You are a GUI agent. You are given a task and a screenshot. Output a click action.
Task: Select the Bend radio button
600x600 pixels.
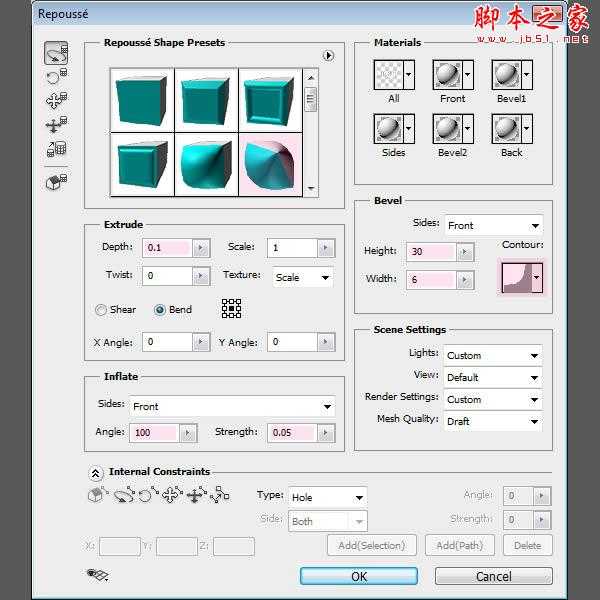(x=160, y=310)
